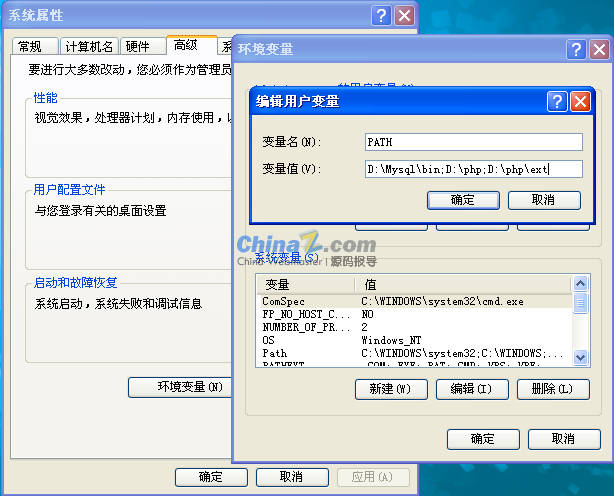The image size is (614, 496).
Task: Select the NUMBER_OF_PR... variable row
Action: tap(415, 327)
